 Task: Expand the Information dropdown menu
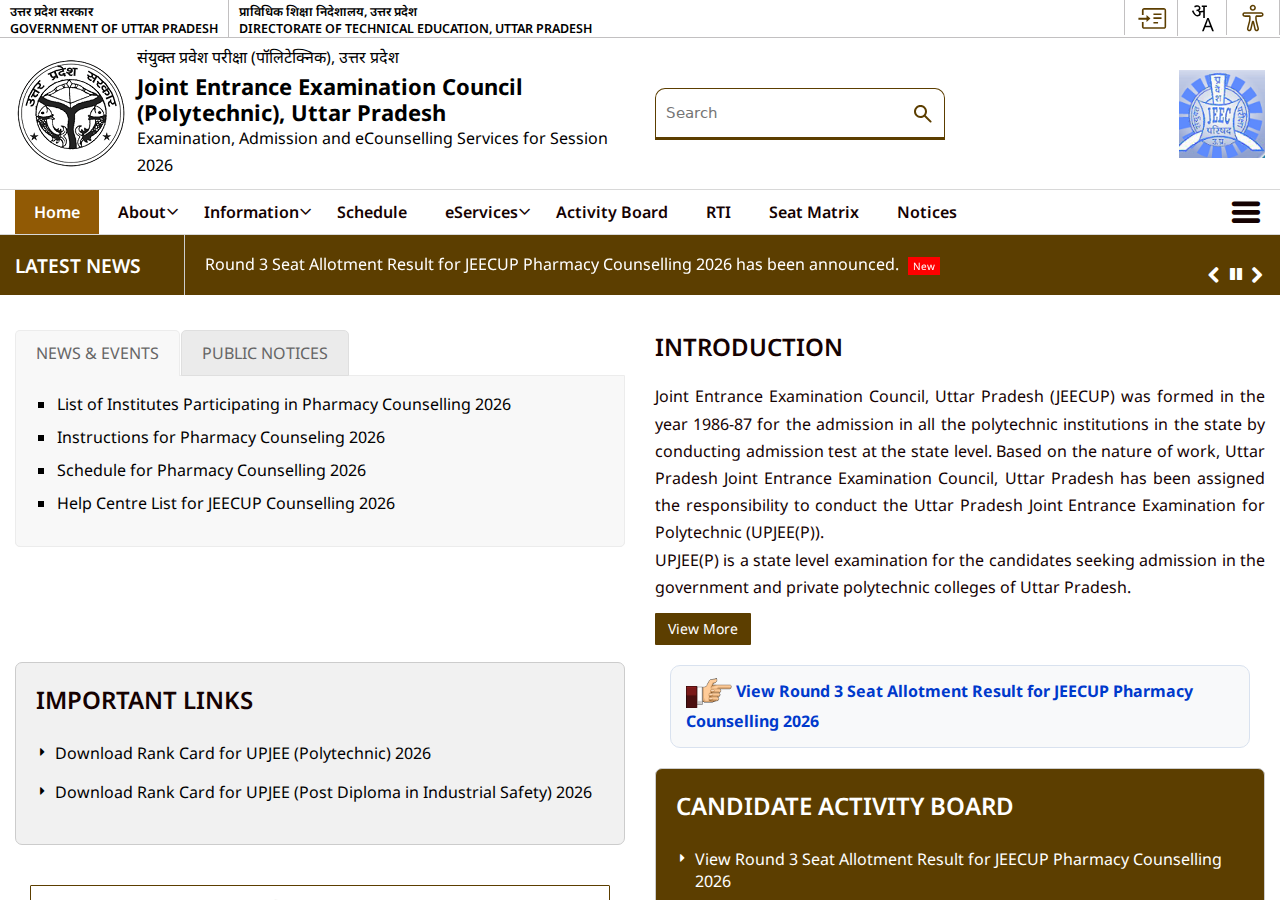257,212
